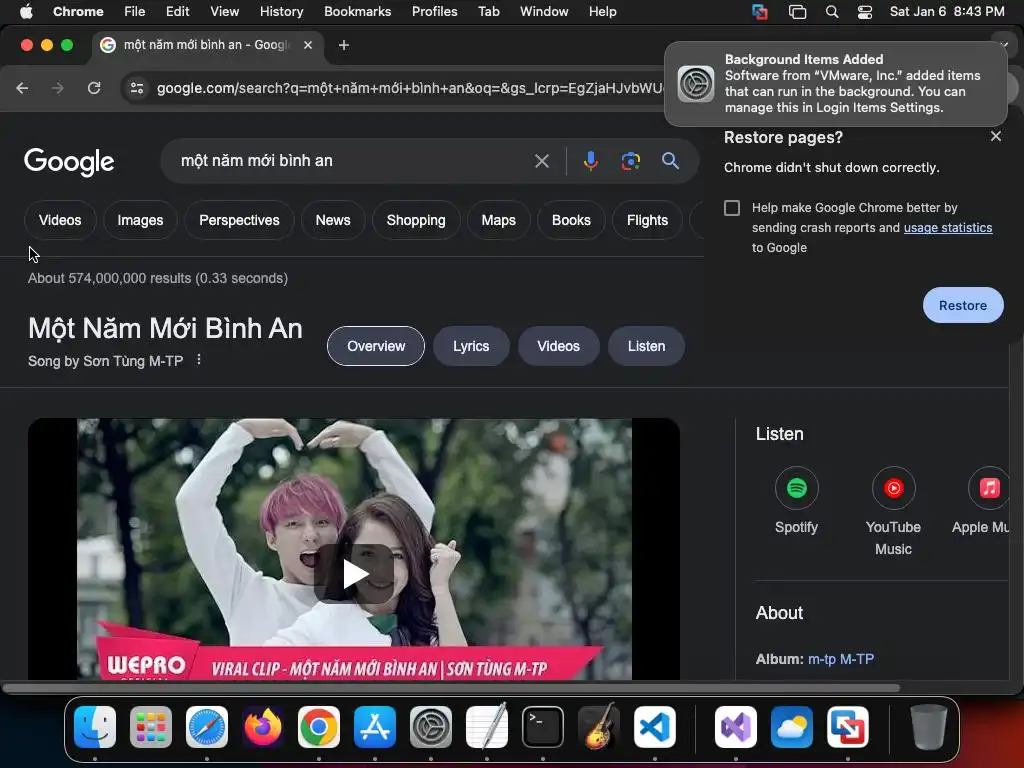Filter results by News
Image resolution: width=1024 pixels, height=768 pixels.
pos(333,220)
